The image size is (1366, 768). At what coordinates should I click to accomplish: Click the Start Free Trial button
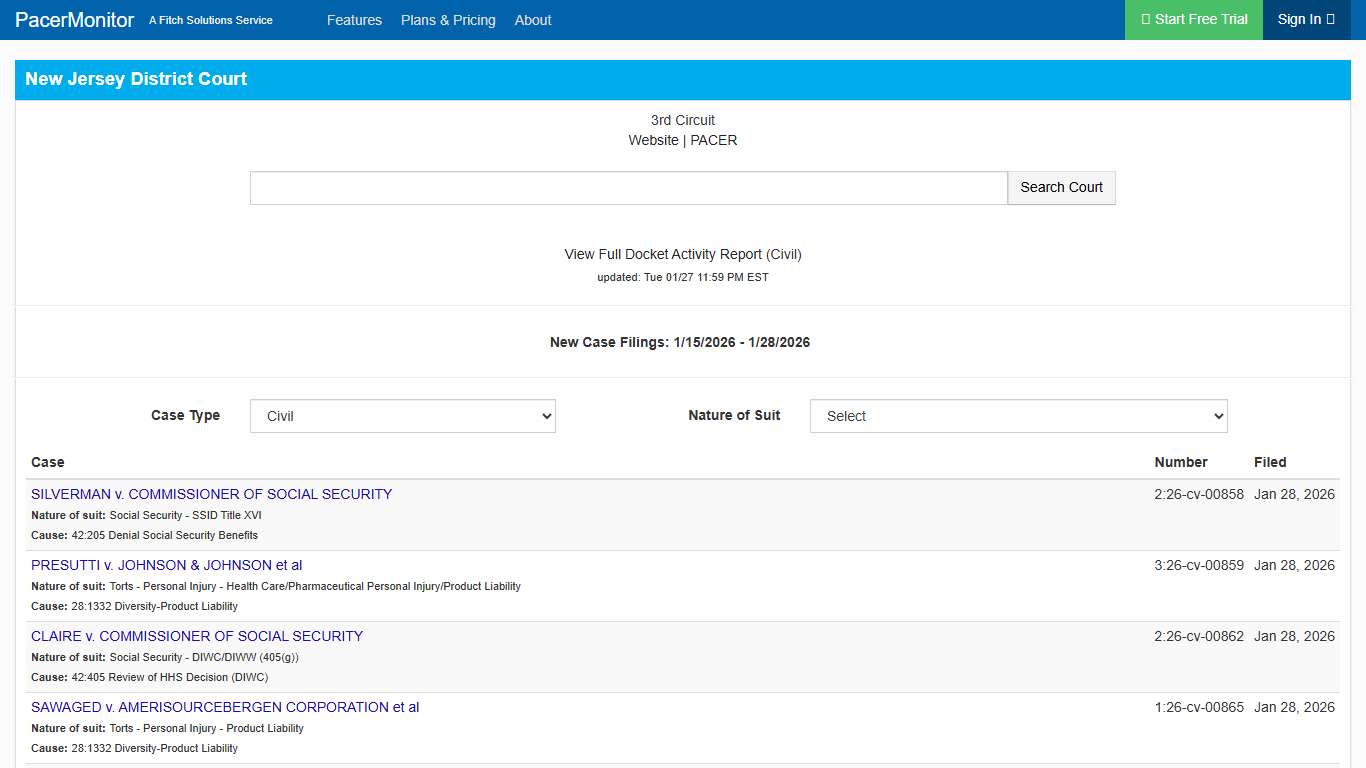click(1194, 20)
